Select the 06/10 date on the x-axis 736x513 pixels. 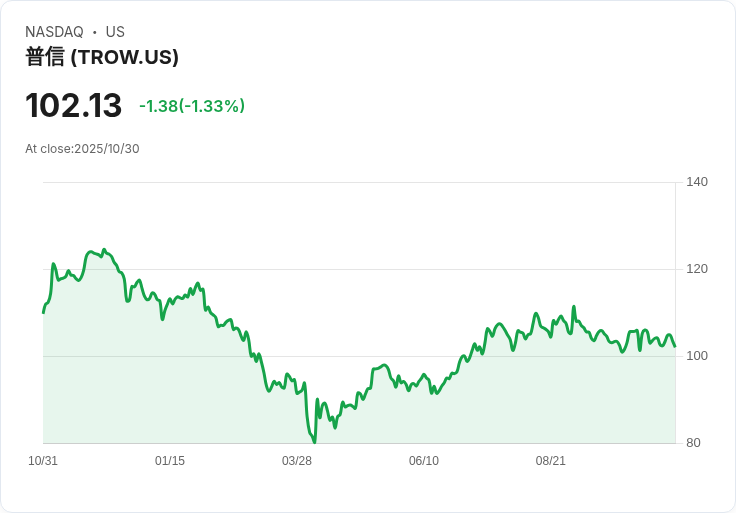[424, 461]
